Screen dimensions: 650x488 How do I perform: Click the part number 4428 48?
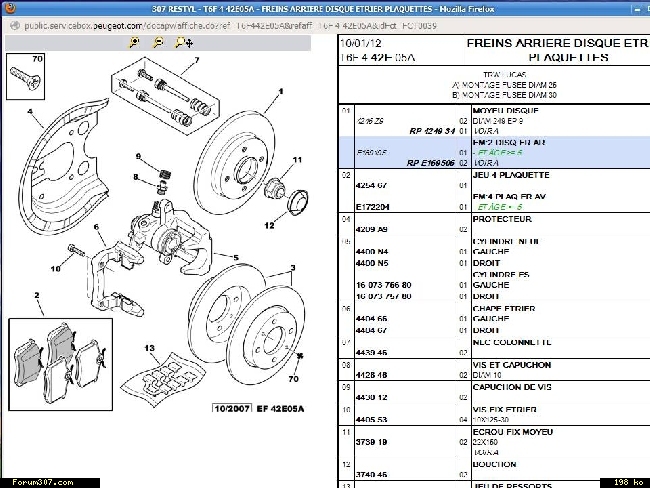(x=371, y=375)
